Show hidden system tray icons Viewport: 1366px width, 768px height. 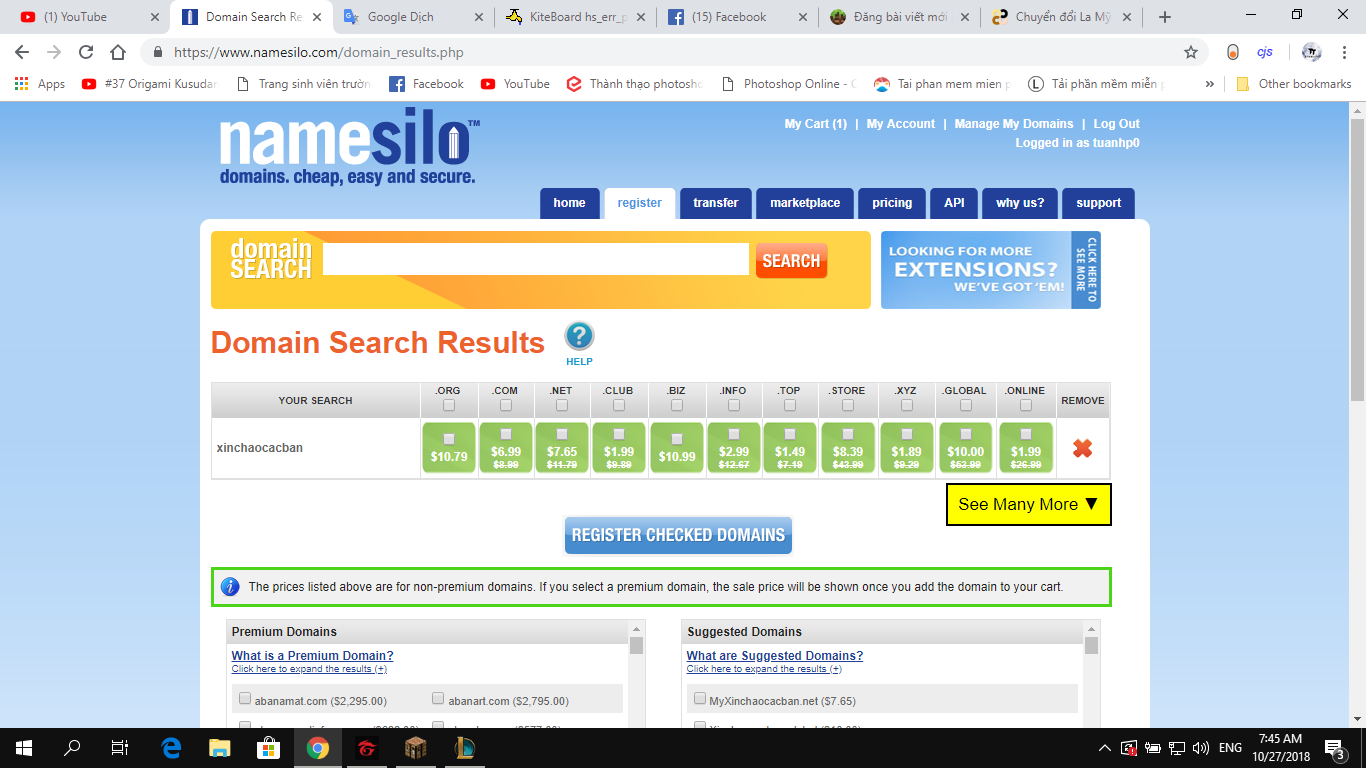point(1105,748)
